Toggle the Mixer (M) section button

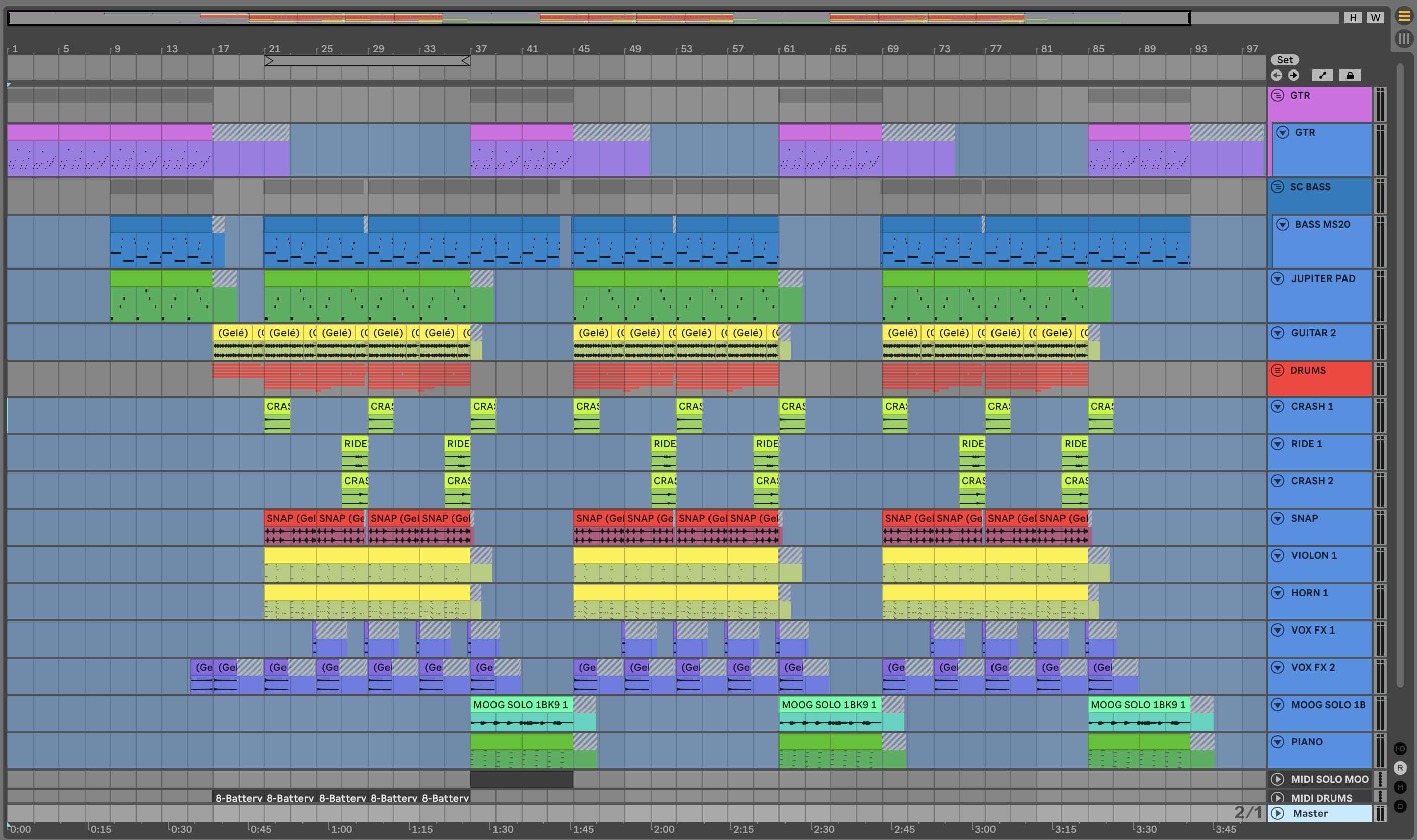(1400, 787)
